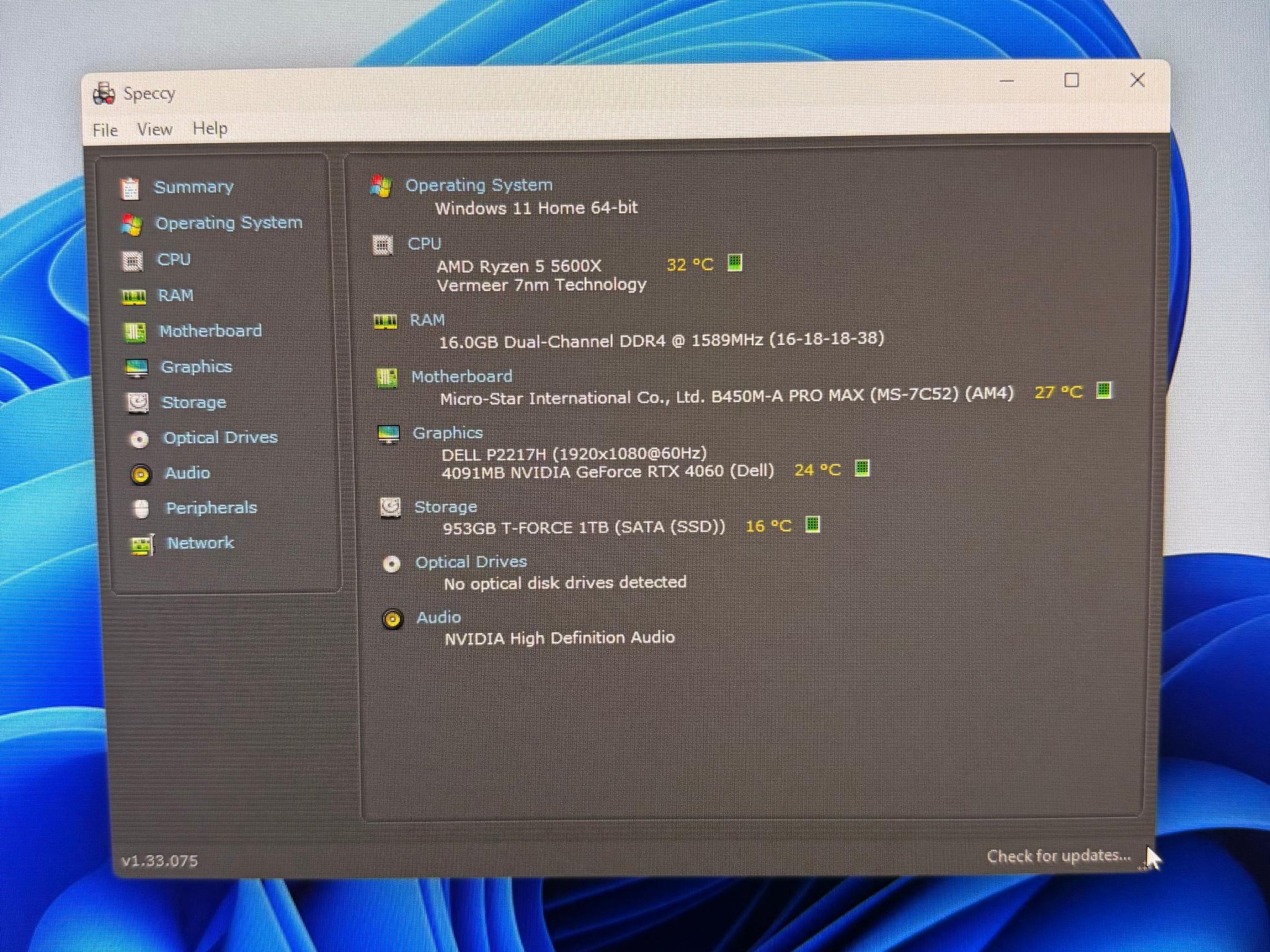Click the Audio heading link in summary
1270x952 pixels.
tap(439, 618)
